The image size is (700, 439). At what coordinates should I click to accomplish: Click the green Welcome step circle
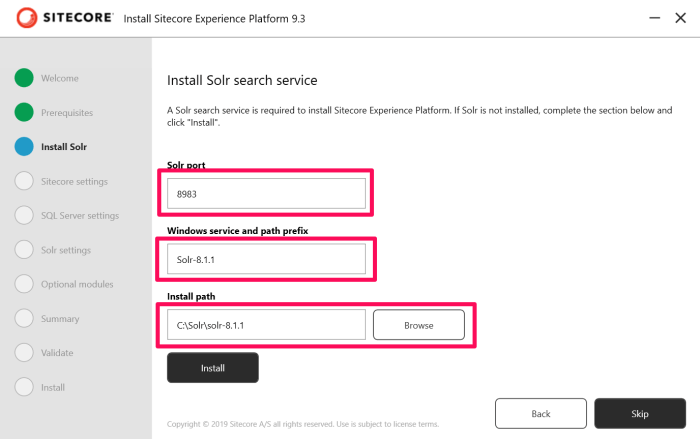click(x=24, y=78)
